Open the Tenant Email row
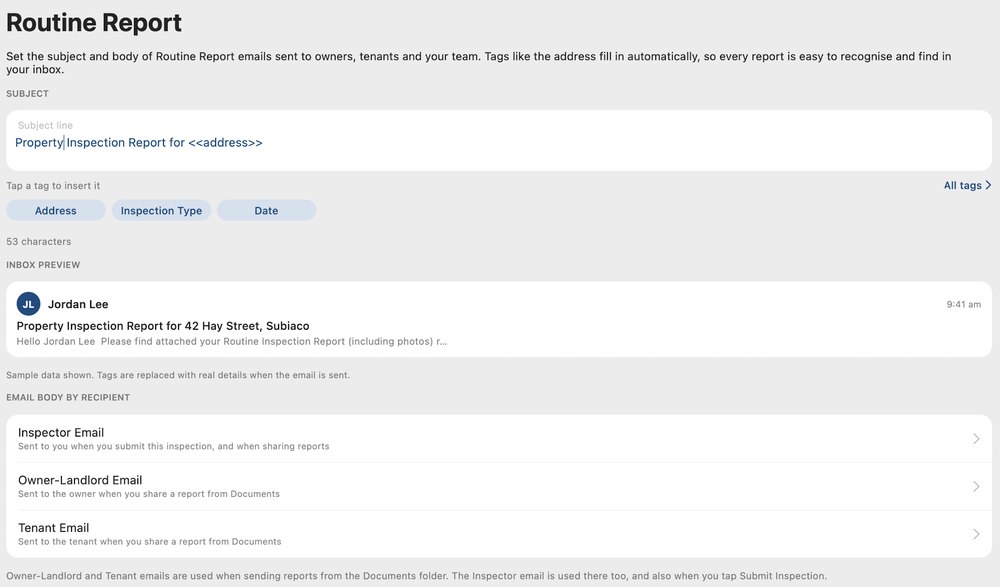The width and height of the screenshot is (1000, 587). pos(499,534)
